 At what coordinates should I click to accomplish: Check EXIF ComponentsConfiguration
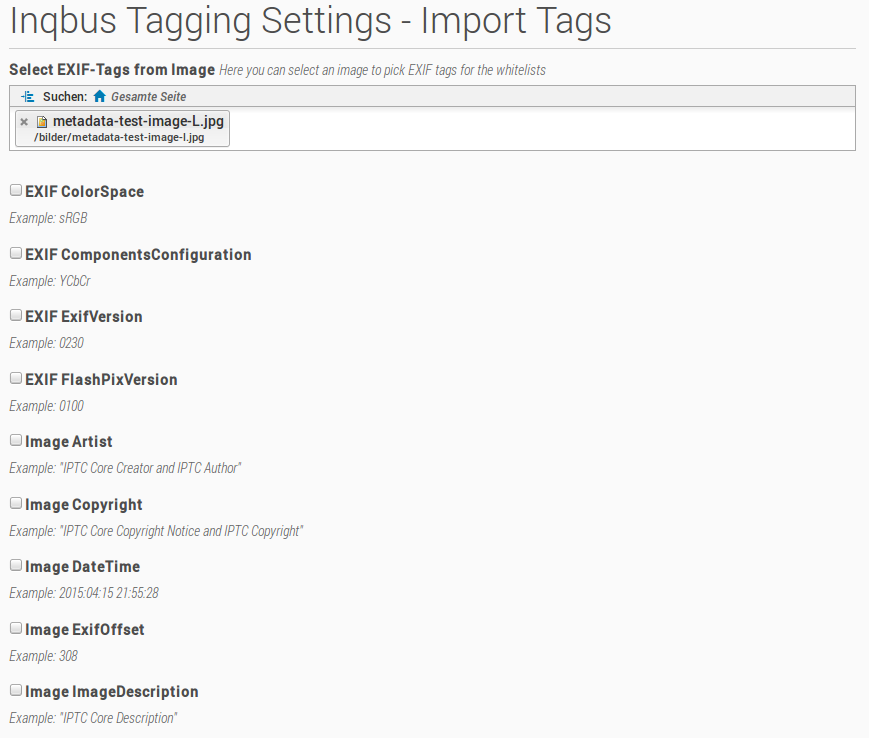click(15, 252)
